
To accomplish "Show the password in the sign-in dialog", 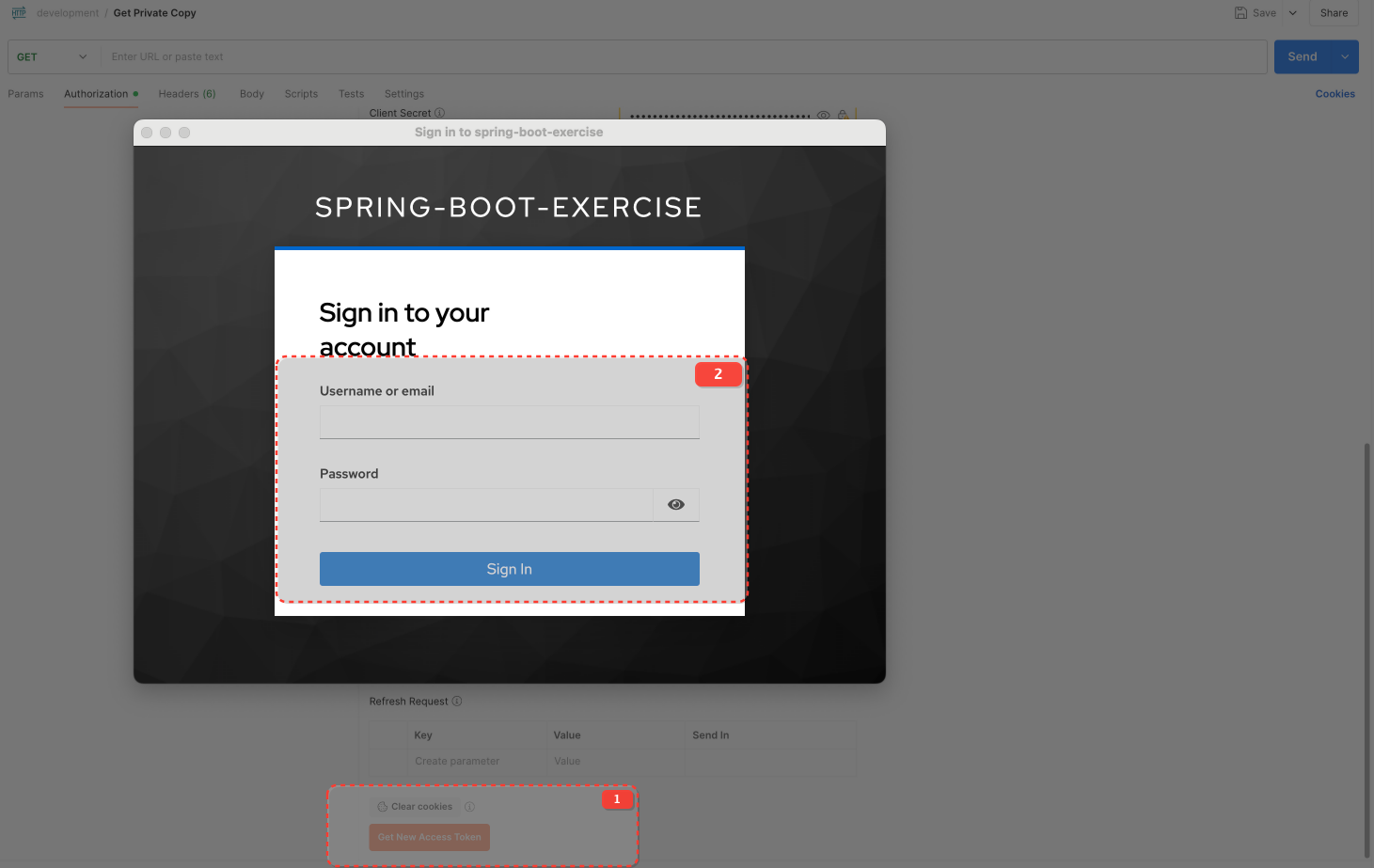I will click(x=675, y=504).
